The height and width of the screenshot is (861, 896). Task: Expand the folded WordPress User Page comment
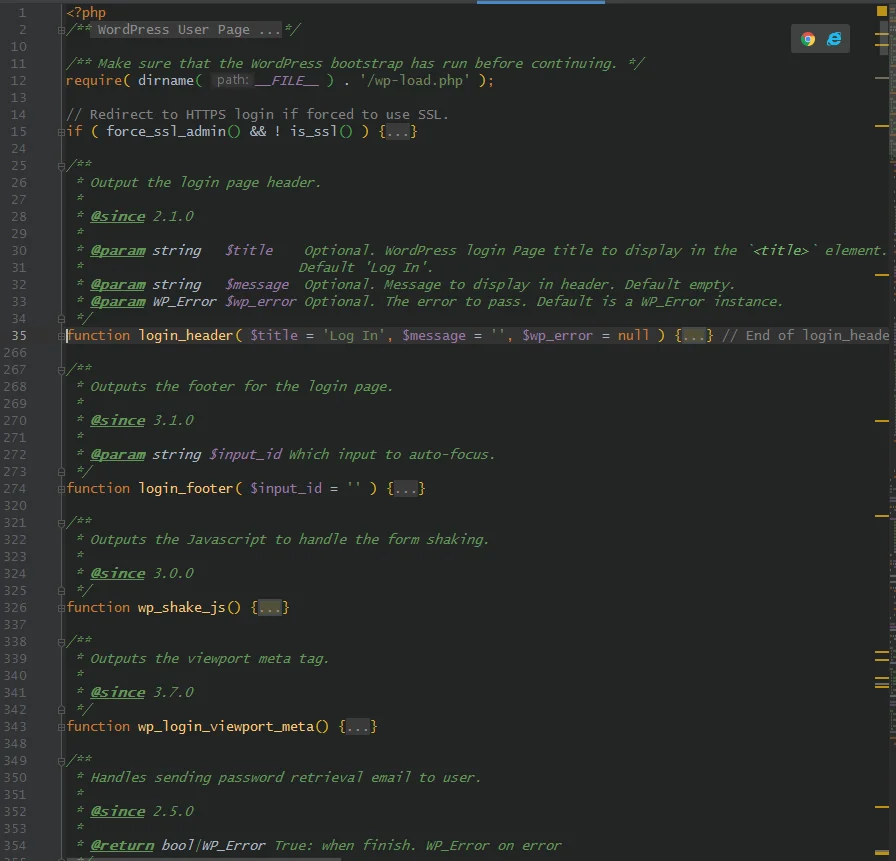(61, 30)
